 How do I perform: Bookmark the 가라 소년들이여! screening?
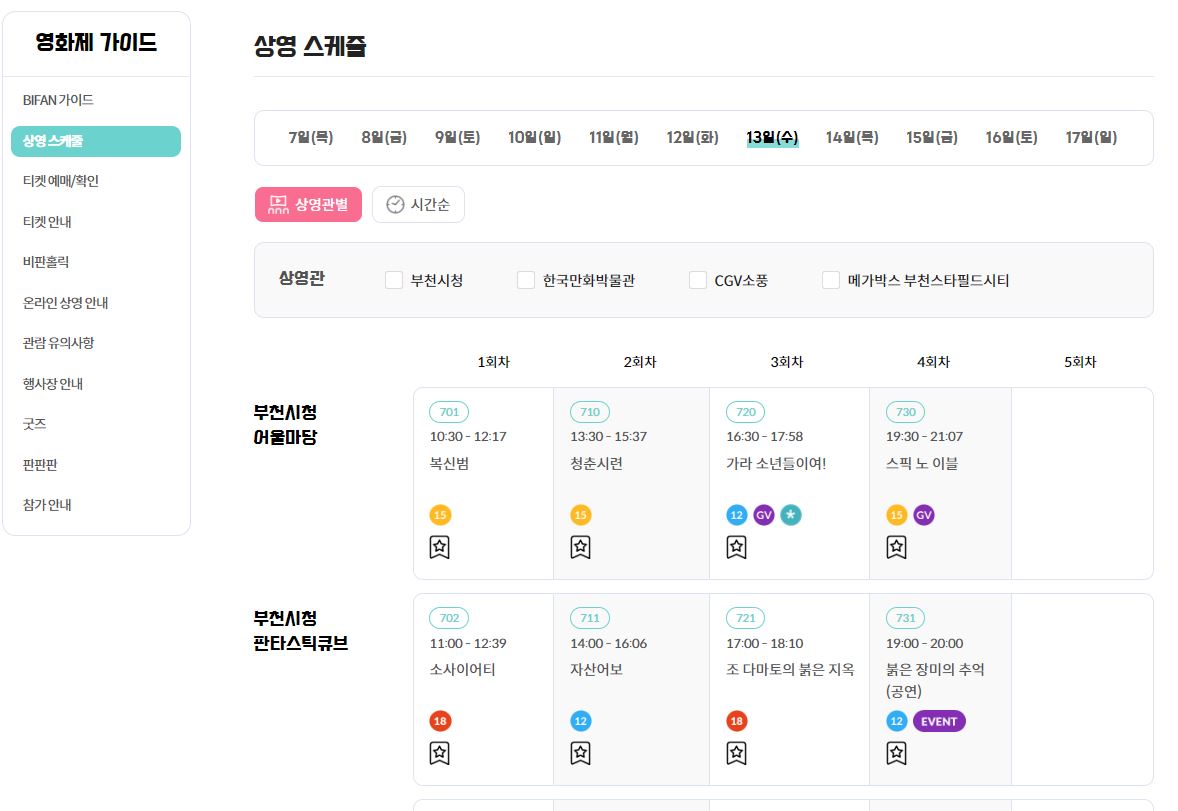[x=736, y=547]
